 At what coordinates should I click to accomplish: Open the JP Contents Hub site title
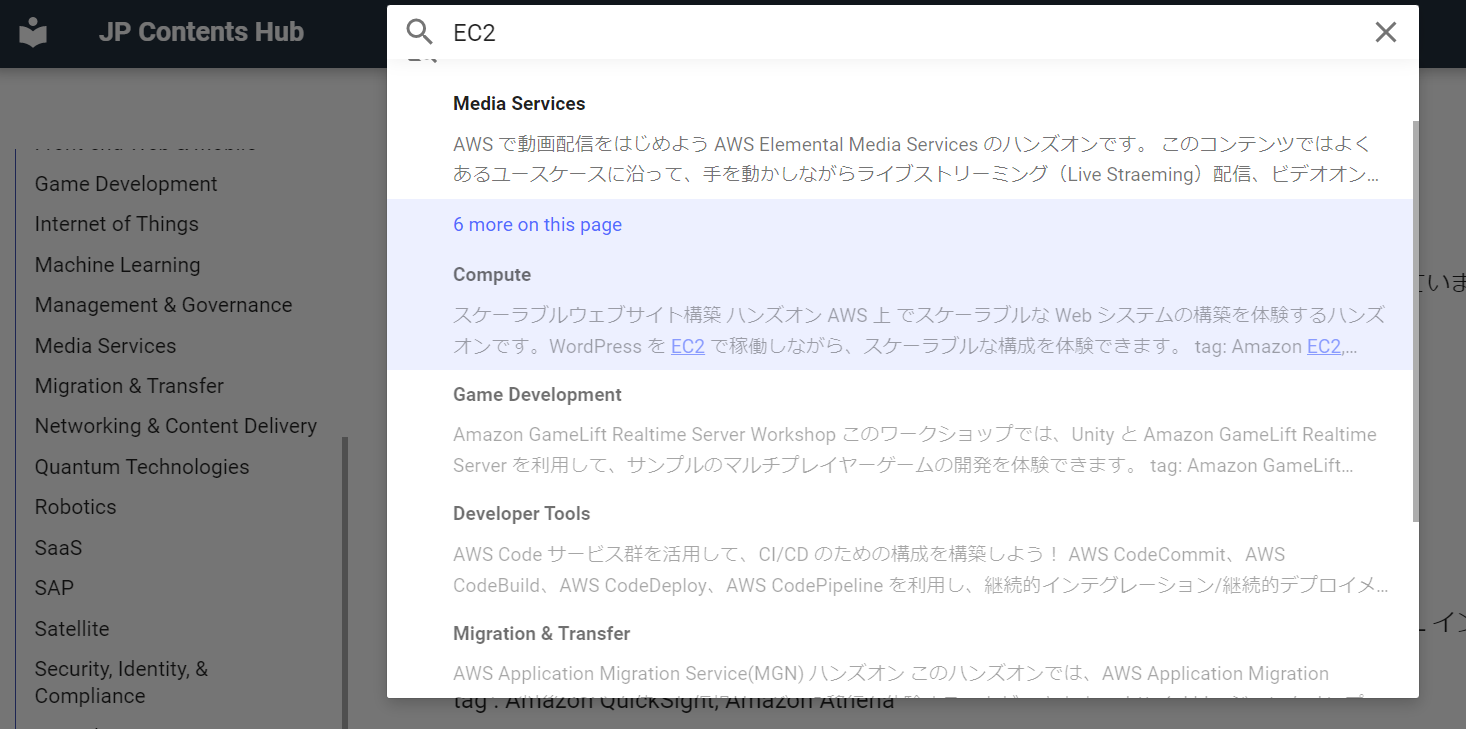click(x=201, y=32)
